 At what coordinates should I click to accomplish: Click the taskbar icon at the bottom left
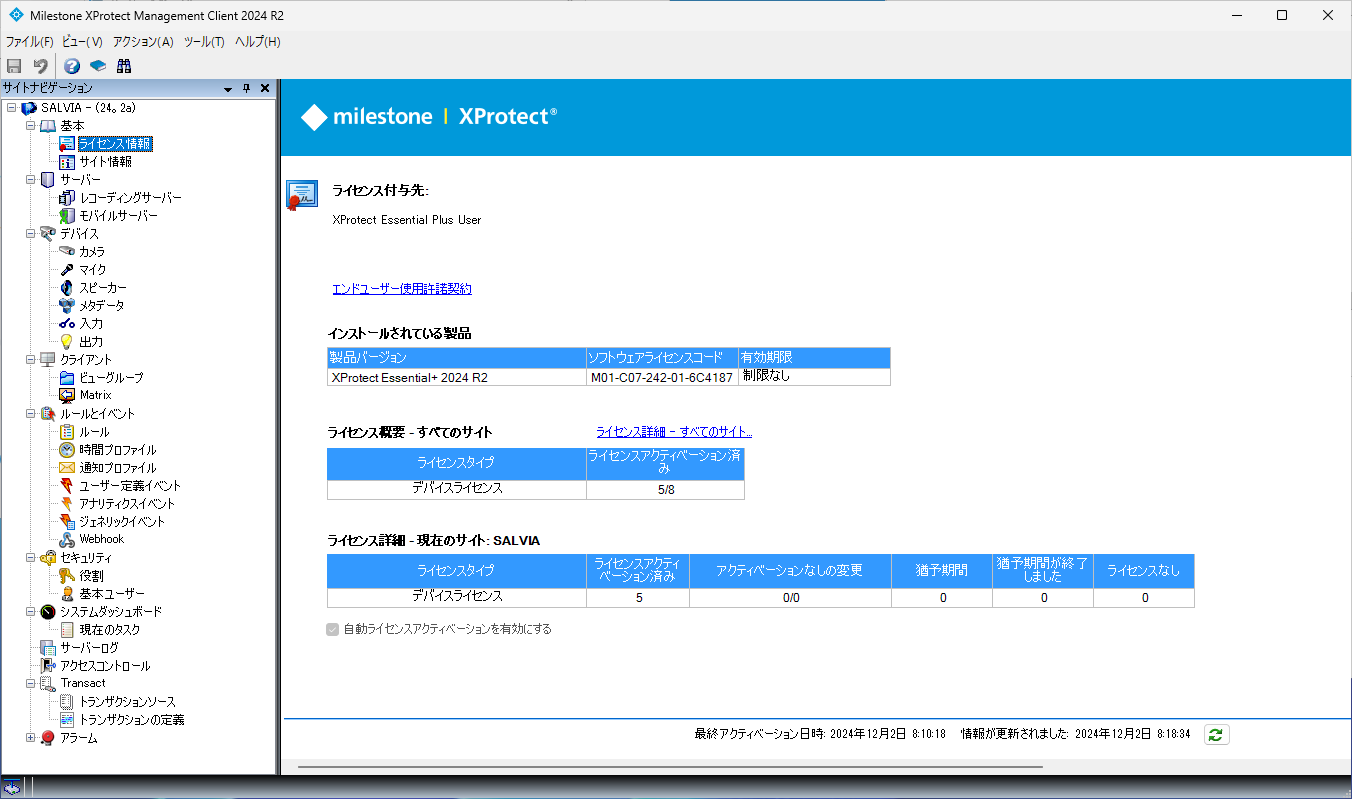click(x=11, y=787)
